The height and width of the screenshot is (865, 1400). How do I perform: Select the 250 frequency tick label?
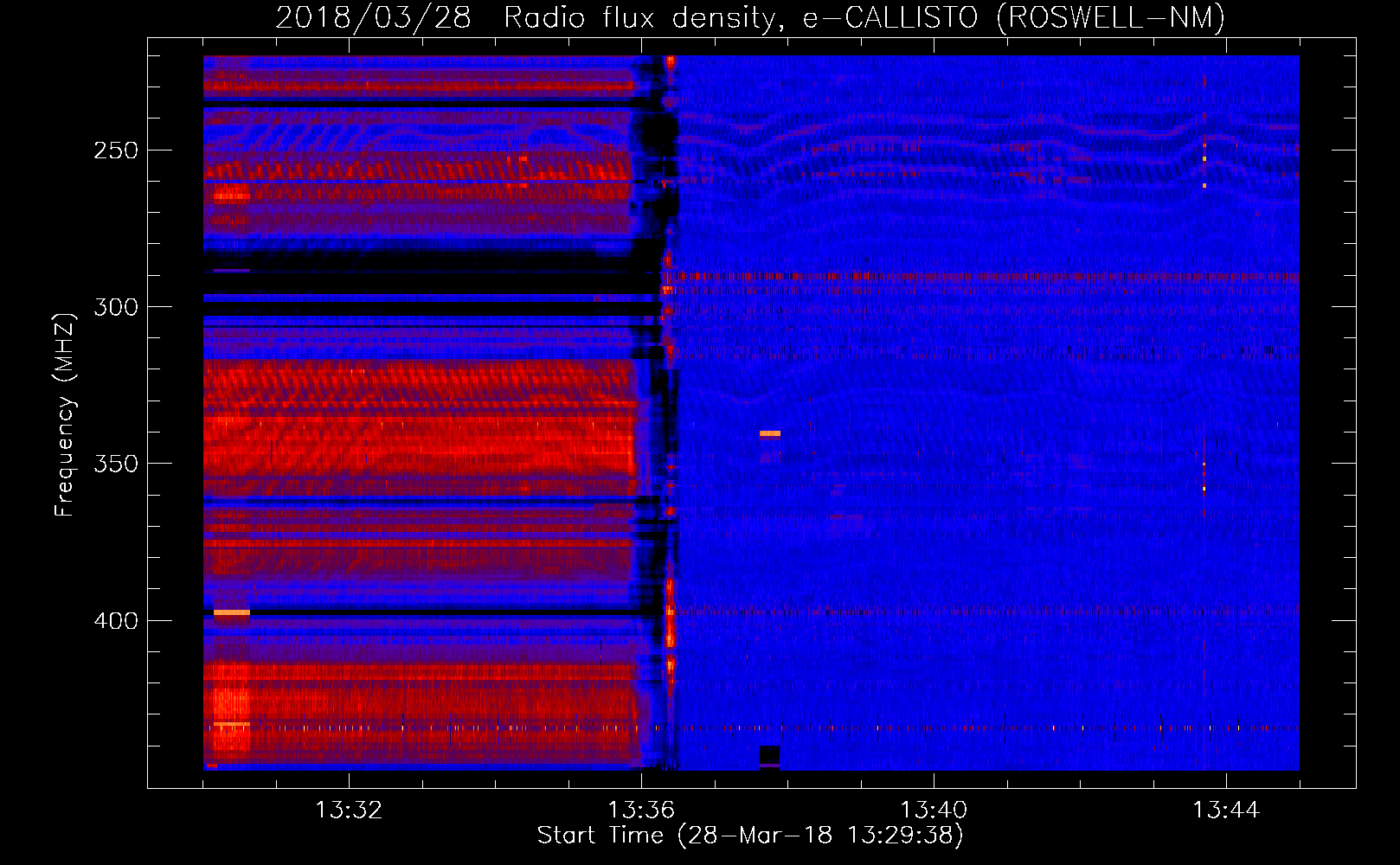(x=116, y=151)
